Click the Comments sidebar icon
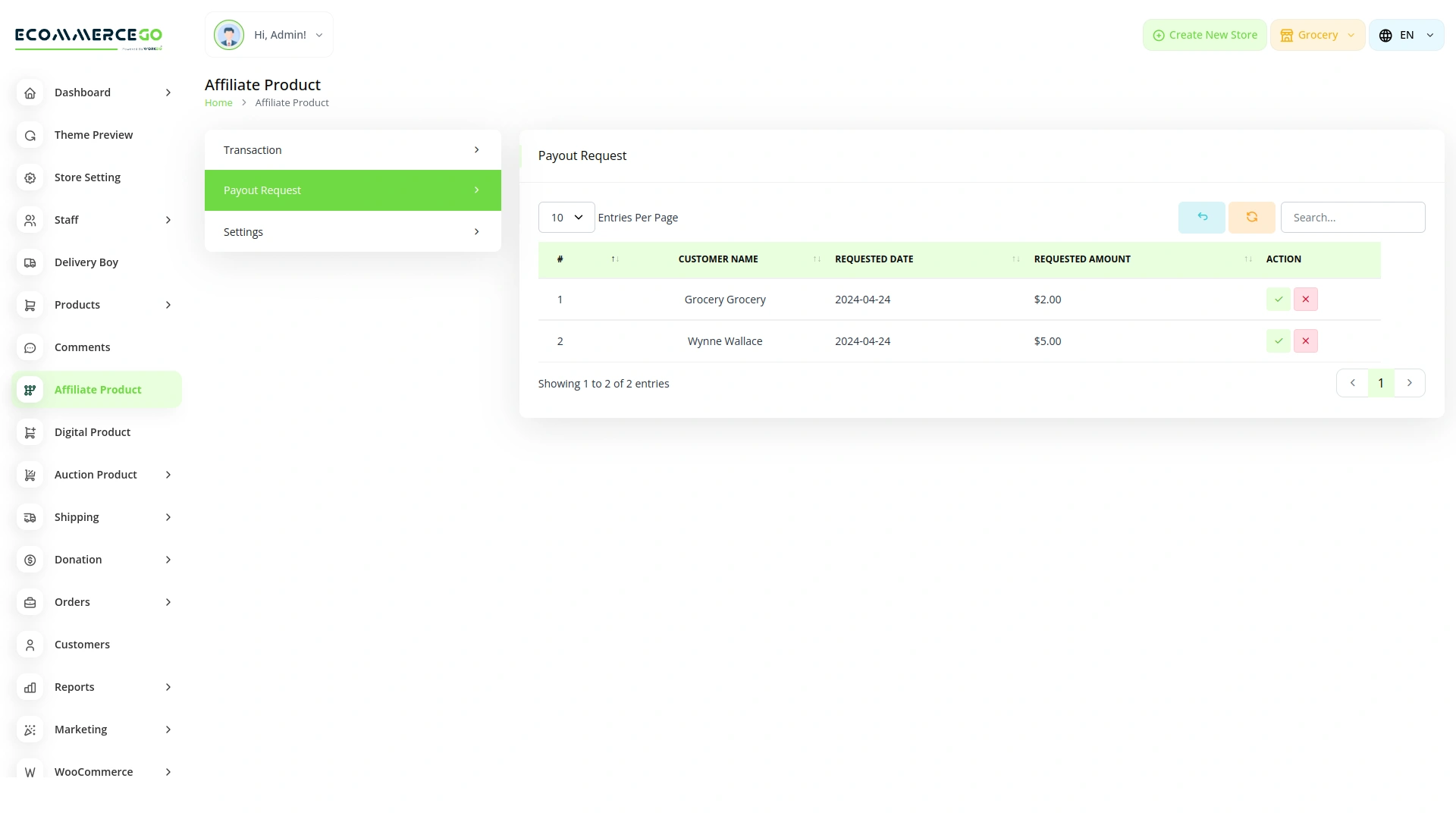This screenshot has width=1456, height=819. [x=30, y=347]
